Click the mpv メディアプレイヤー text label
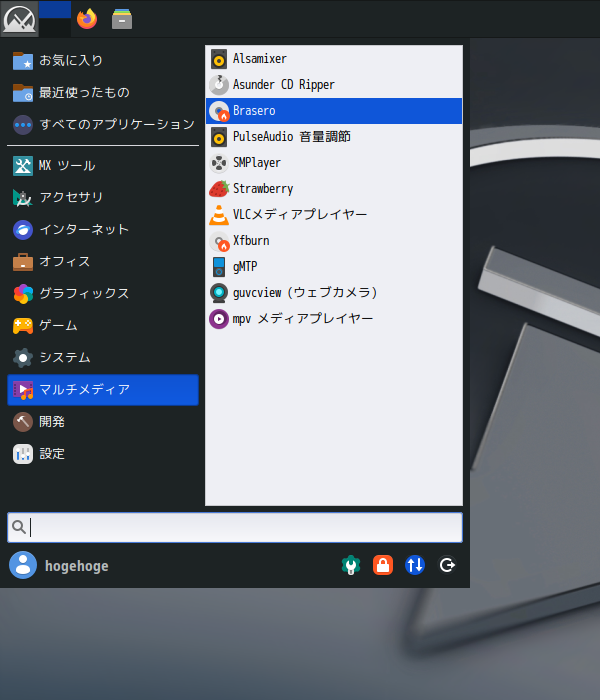The width and height of the screenshot is (600, 700). coord(303,319)
